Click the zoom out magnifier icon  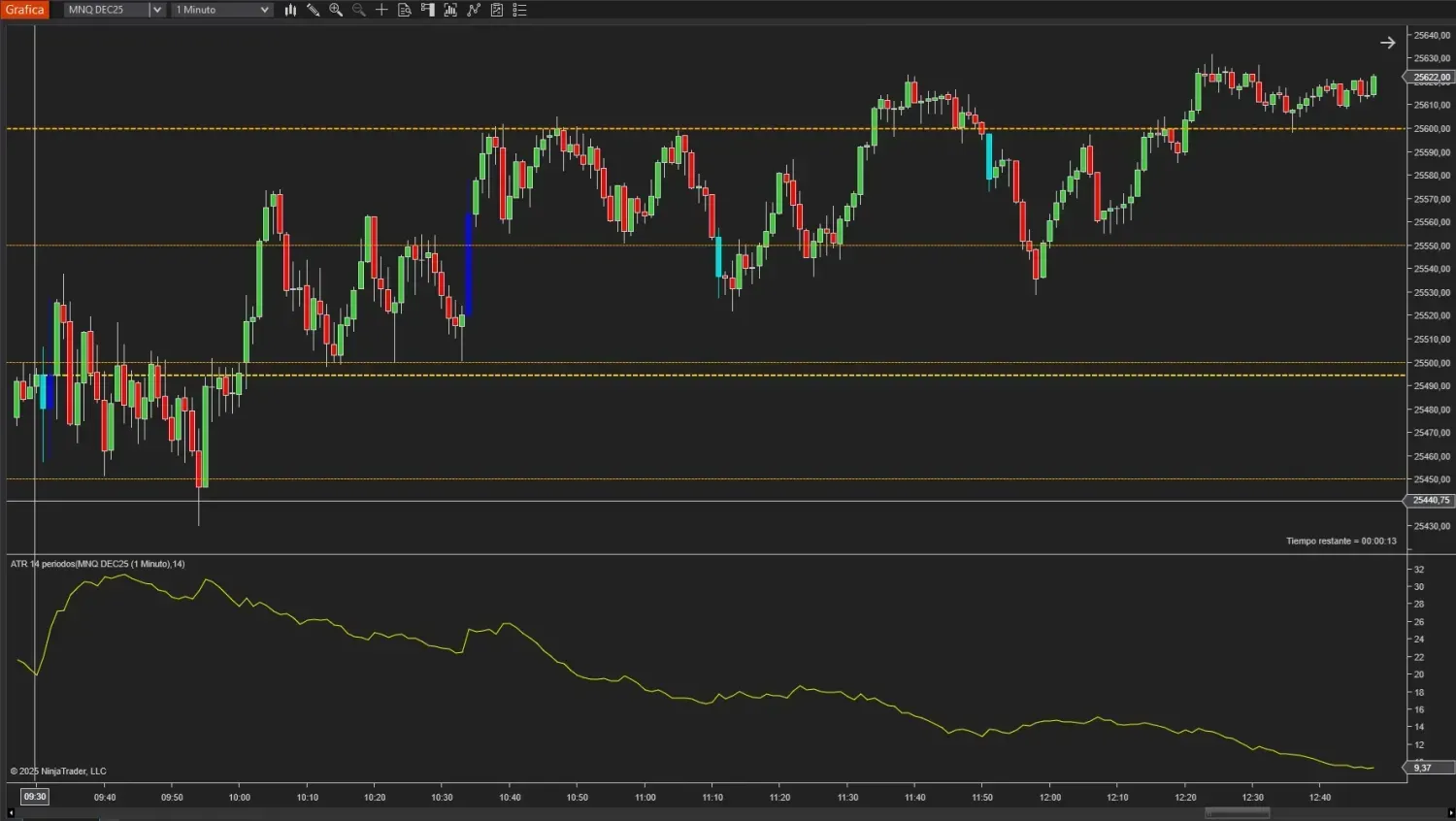(358, 10)
